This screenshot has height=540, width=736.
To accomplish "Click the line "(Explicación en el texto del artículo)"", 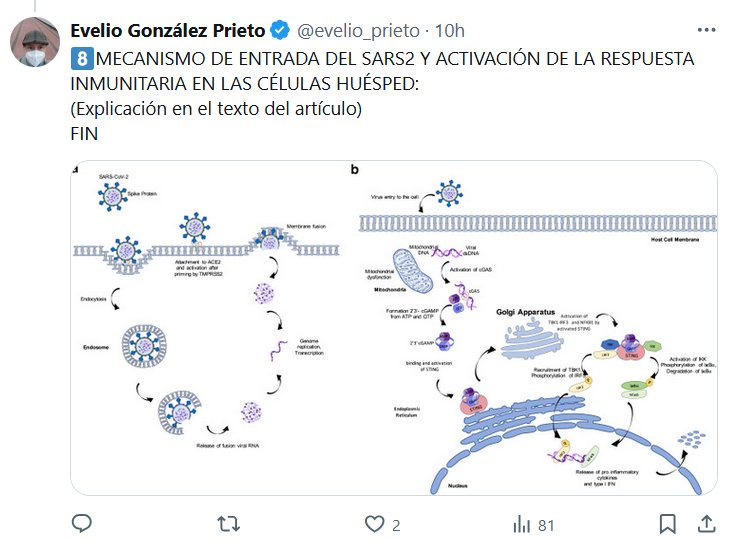I will pos(215,108).
